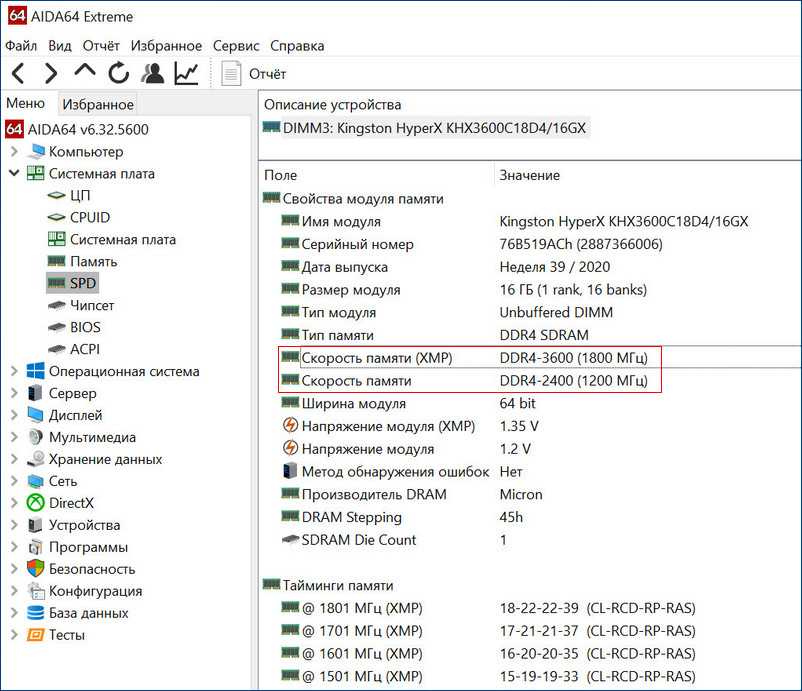Click the Back navigation arrow
Image resolution: width=802 pixels, height=691 pixels.
point(18,73)
